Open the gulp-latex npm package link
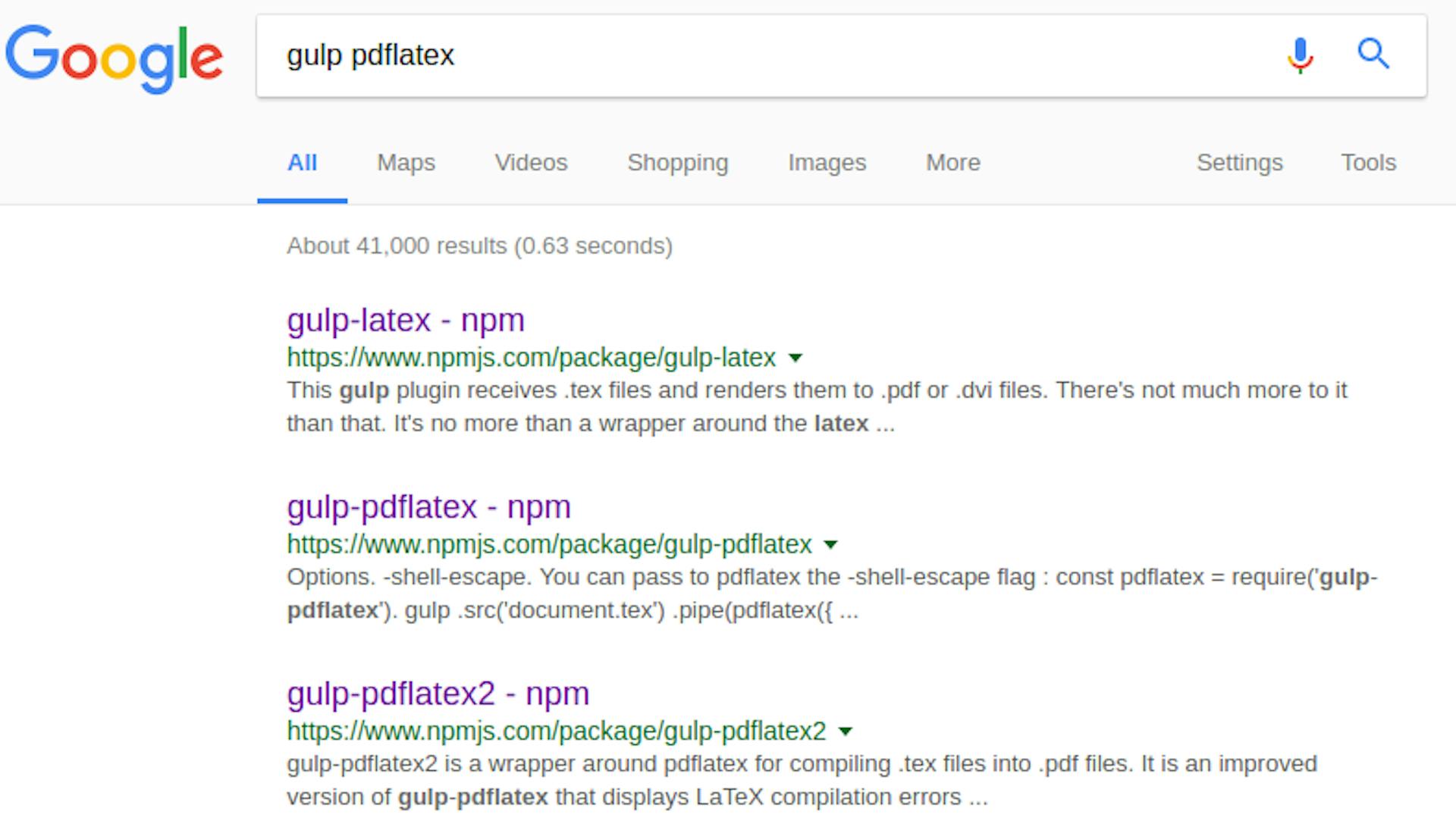Viewport: 1456px width, 827px height. (405, 320)
